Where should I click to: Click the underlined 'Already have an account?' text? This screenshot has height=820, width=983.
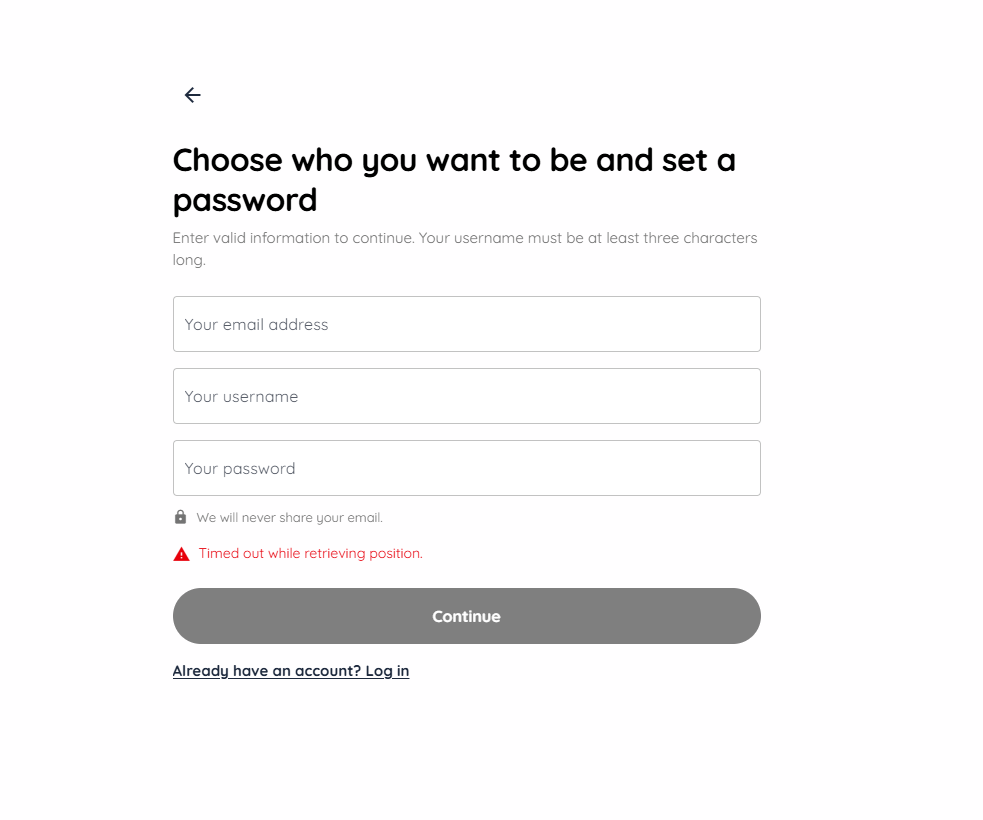click(x=291, y=670)
